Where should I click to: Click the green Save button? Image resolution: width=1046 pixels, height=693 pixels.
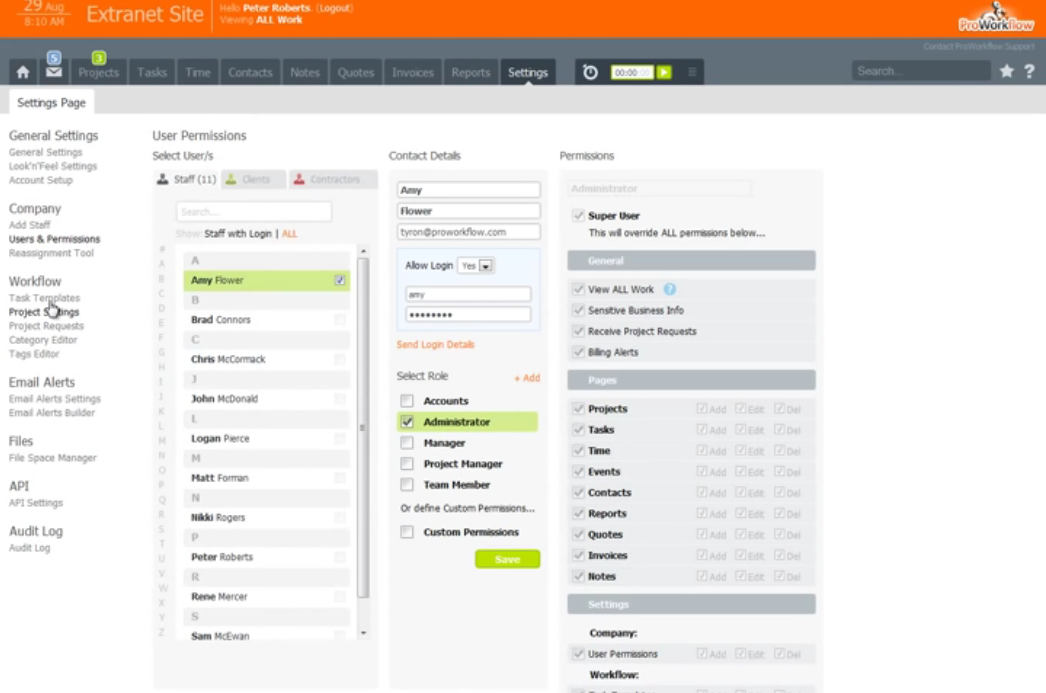[508, 559]
